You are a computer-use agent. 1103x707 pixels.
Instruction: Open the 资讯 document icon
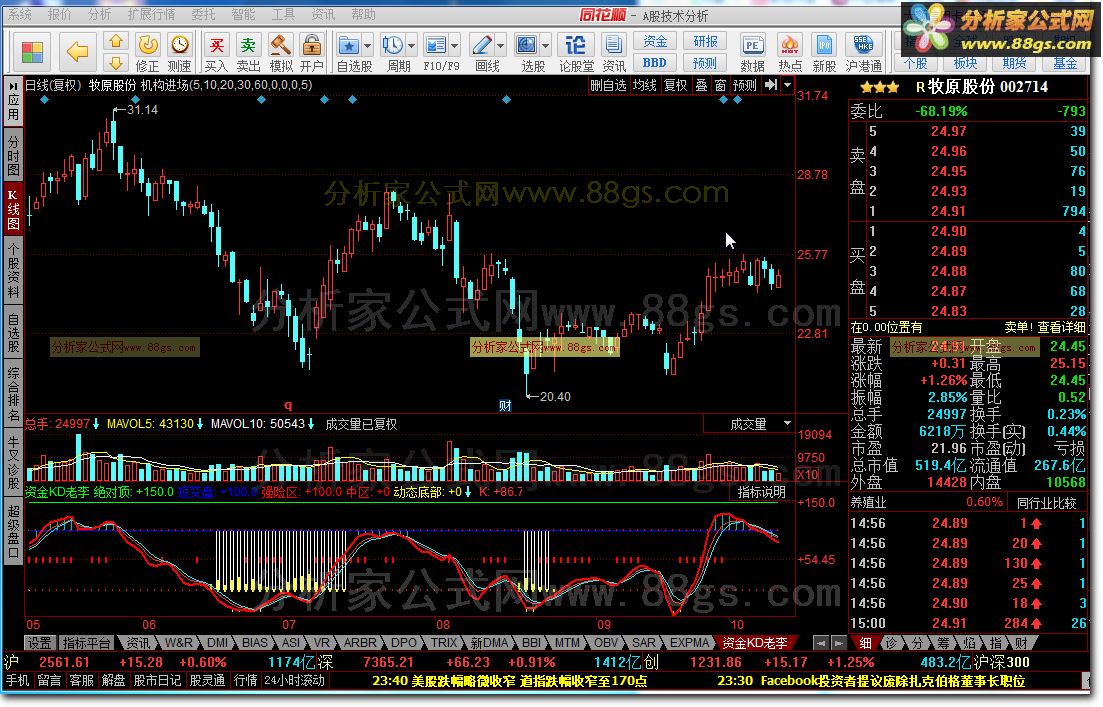(613, 46)
